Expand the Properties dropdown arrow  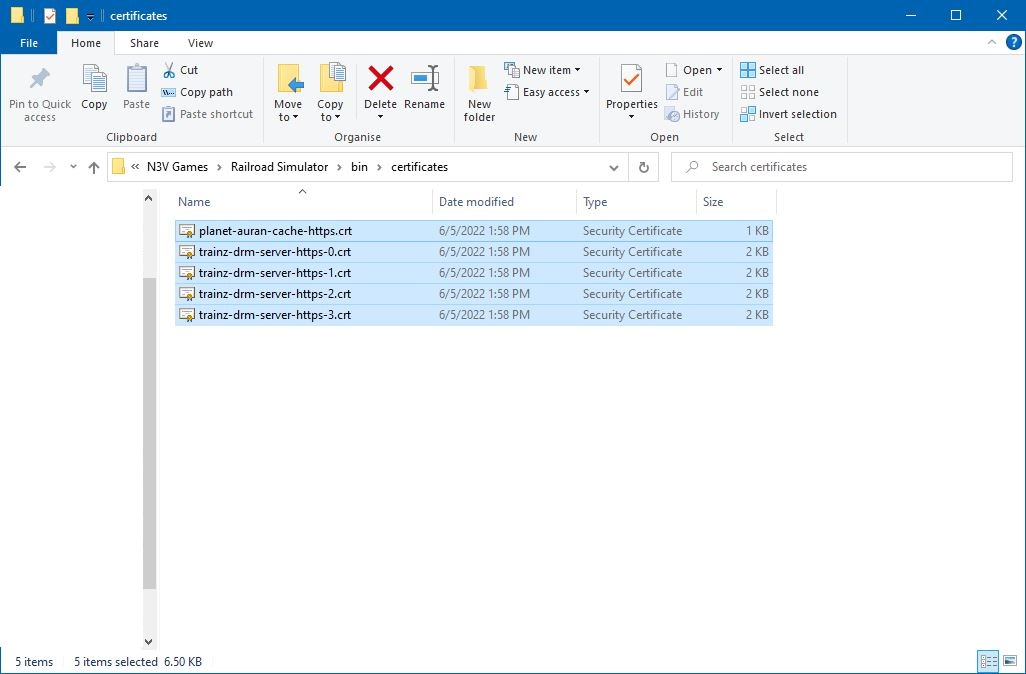[x=631, y=117]
